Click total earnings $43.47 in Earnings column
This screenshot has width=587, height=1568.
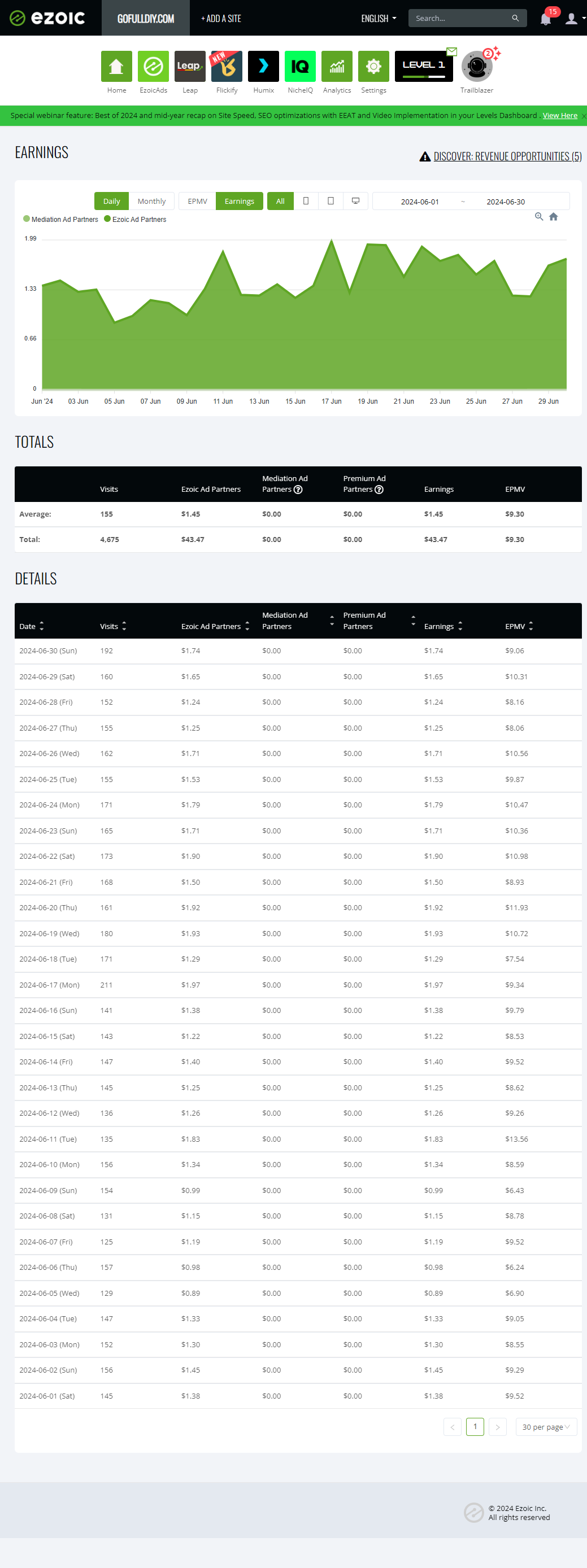pos(436,539)
